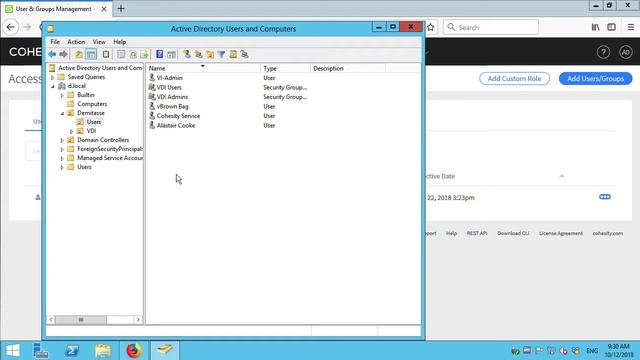Toggle the Show/Hide Console Tree toolbar icon
The image size is (640, 360).
click(x=91, y=54)
